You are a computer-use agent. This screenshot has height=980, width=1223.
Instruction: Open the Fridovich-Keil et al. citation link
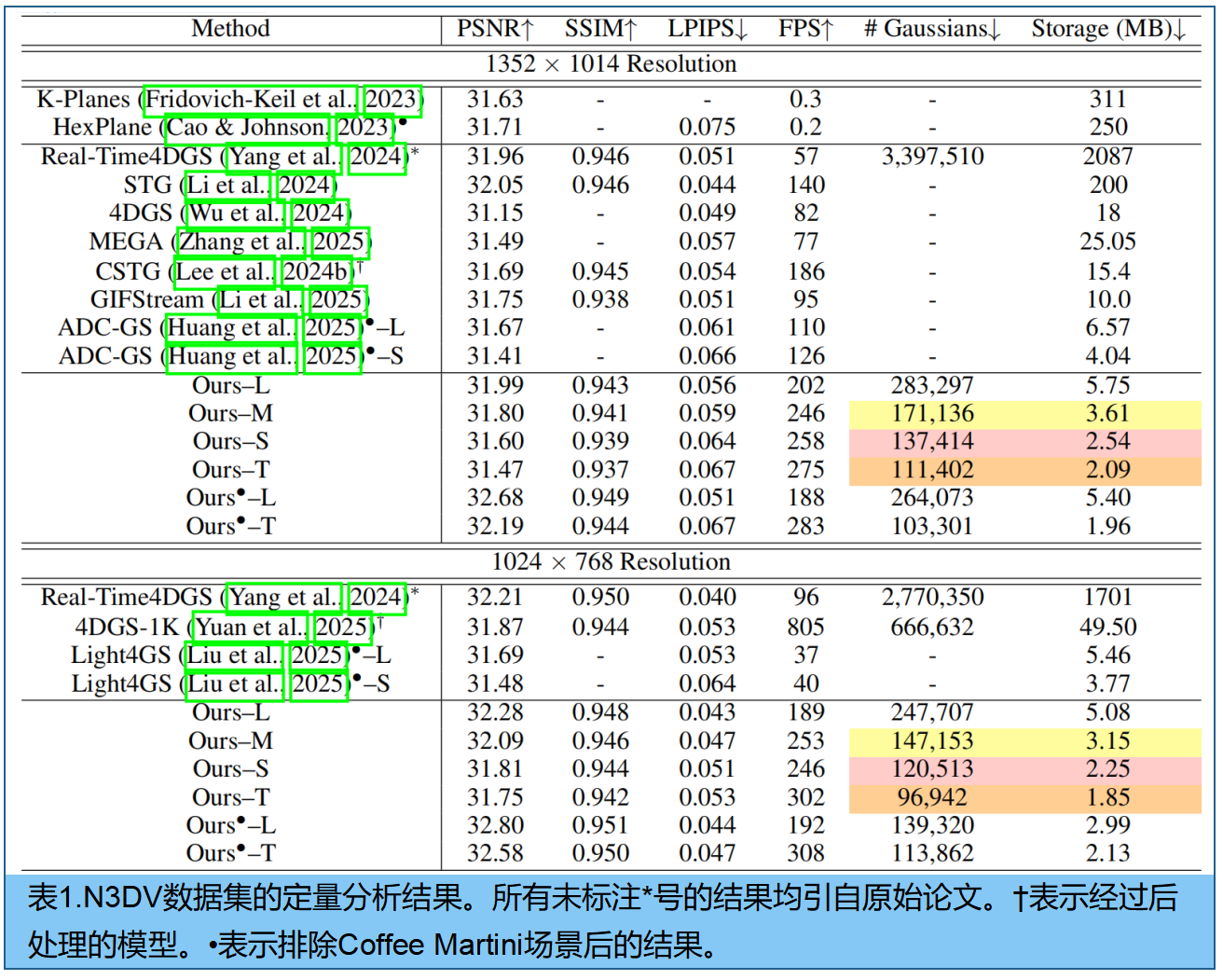(x=250, y=100)
